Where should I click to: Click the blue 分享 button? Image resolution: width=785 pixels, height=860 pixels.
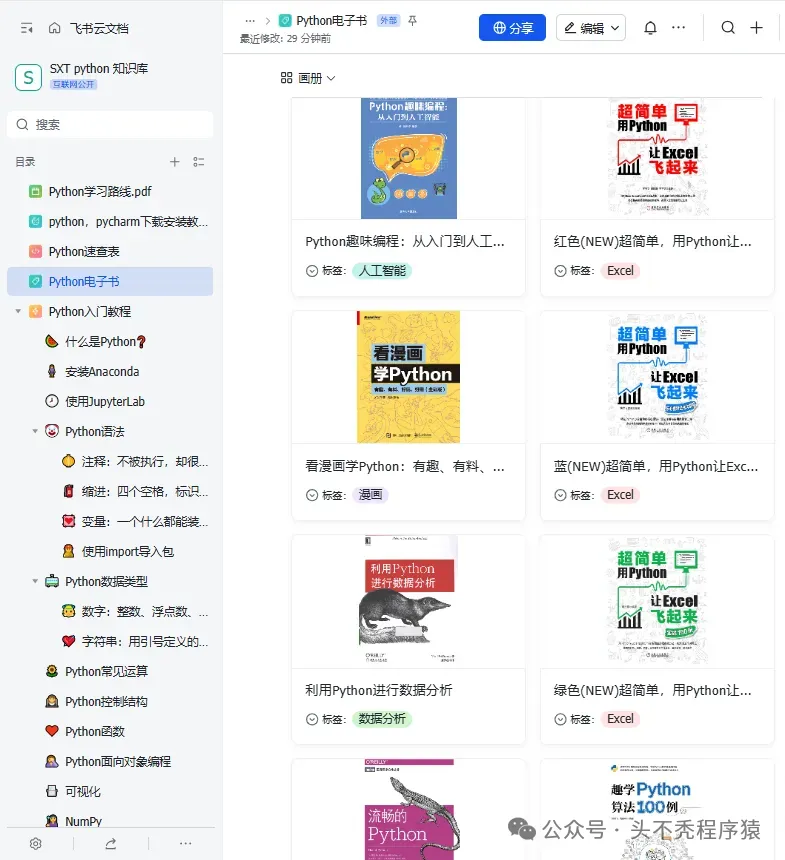tap(512, 27)
